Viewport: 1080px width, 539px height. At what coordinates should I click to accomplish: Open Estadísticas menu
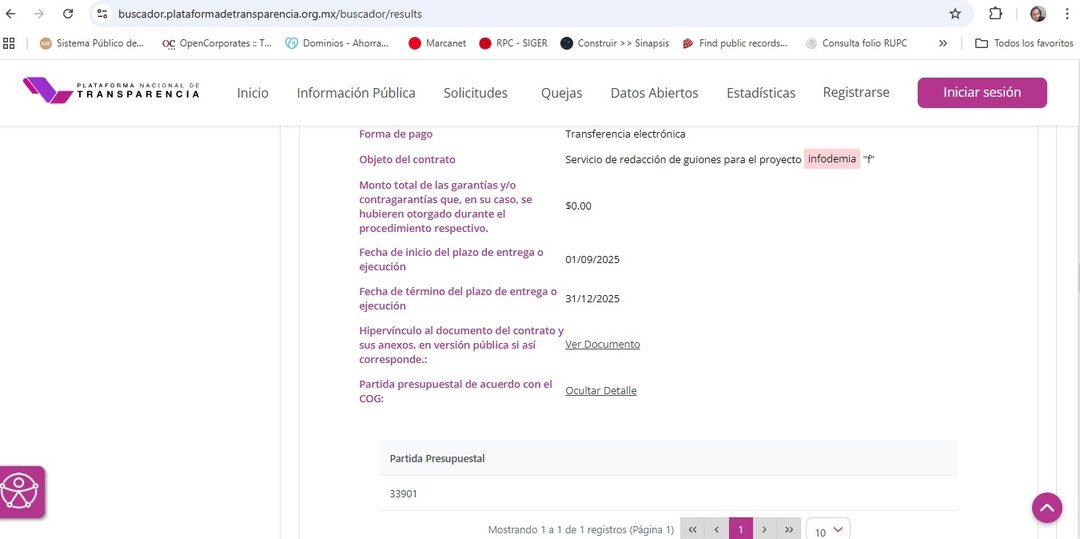pos(761,93)
